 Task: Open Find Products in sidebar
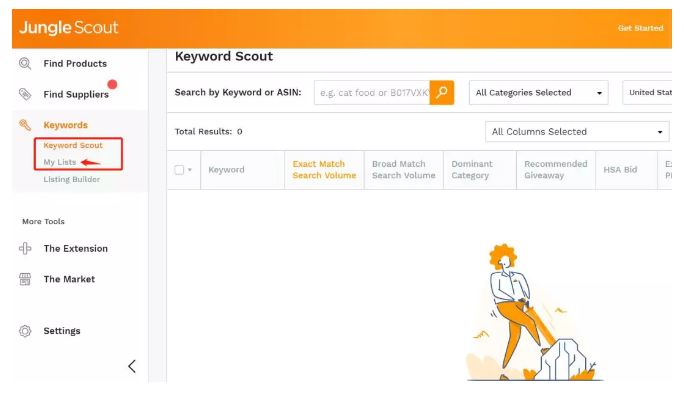tap(75, 64)
